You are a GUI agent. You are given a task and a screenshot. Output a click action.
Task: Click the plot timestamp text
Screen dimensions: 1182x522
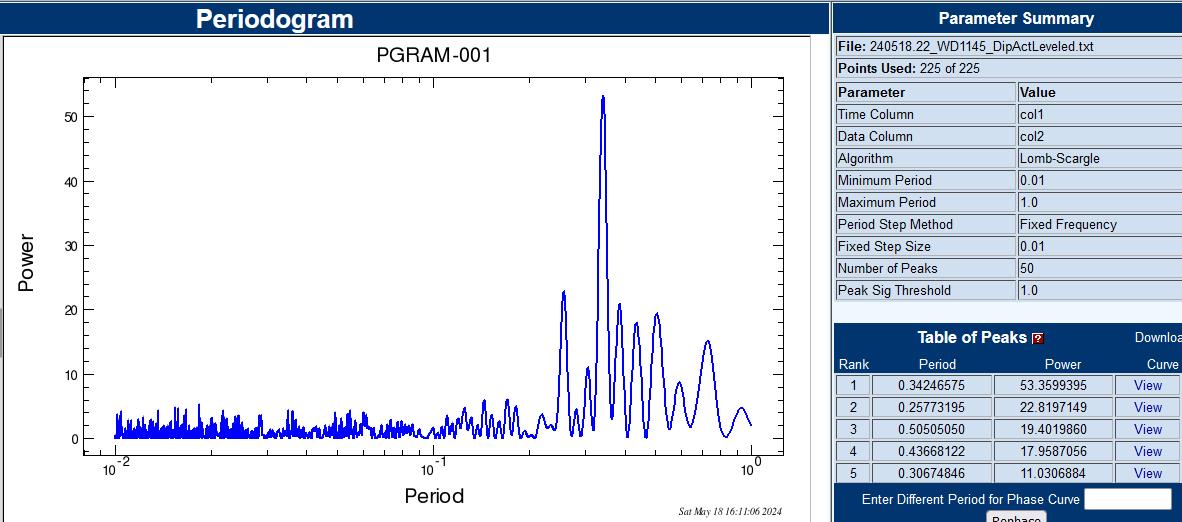[x=730, y=511]
